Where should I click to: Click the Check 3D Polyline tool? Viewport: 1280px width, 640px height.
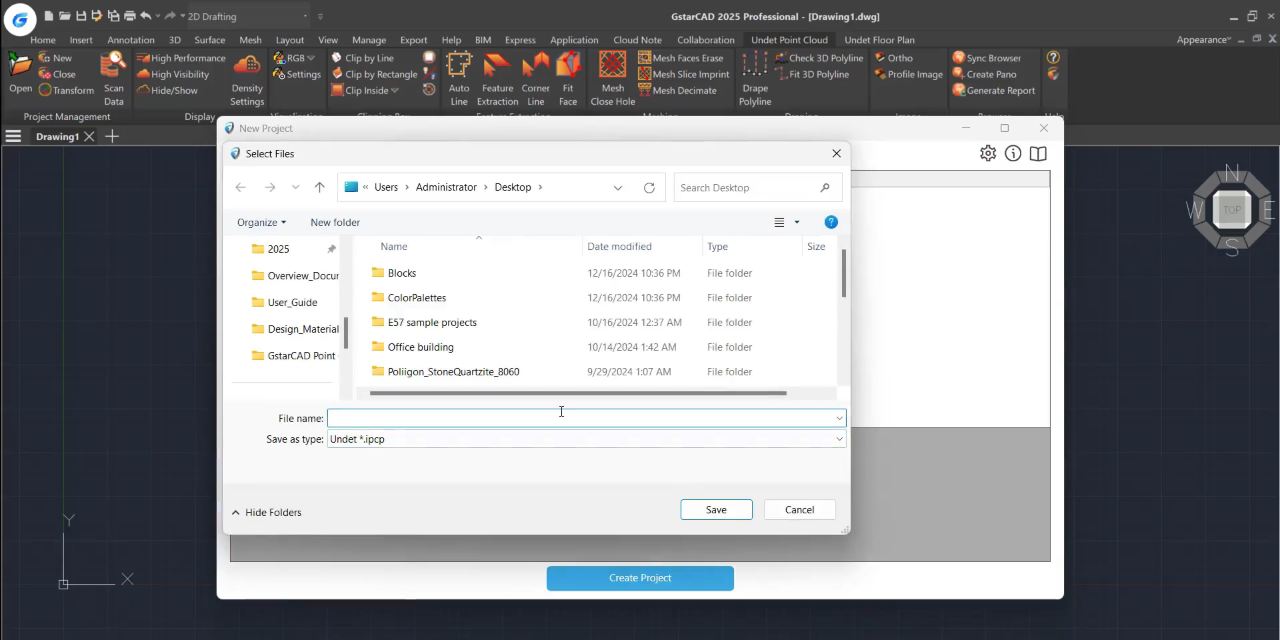[819, 58]
